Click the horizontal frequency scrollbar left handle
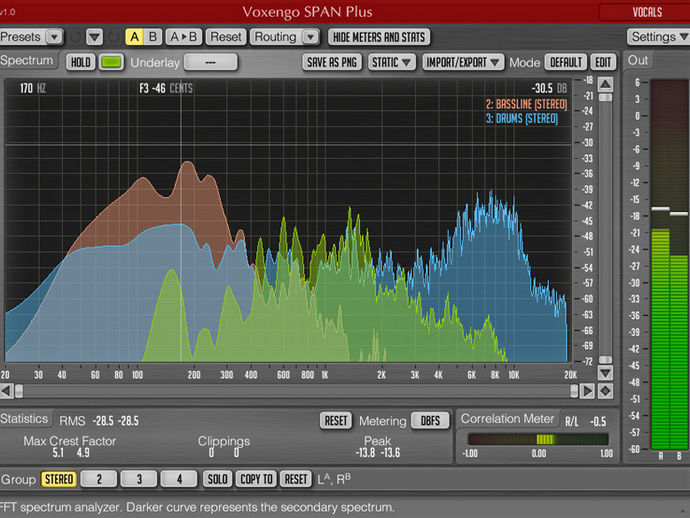Image resolution: width=690 pixels, height=518 pixels. click(19, 391)
